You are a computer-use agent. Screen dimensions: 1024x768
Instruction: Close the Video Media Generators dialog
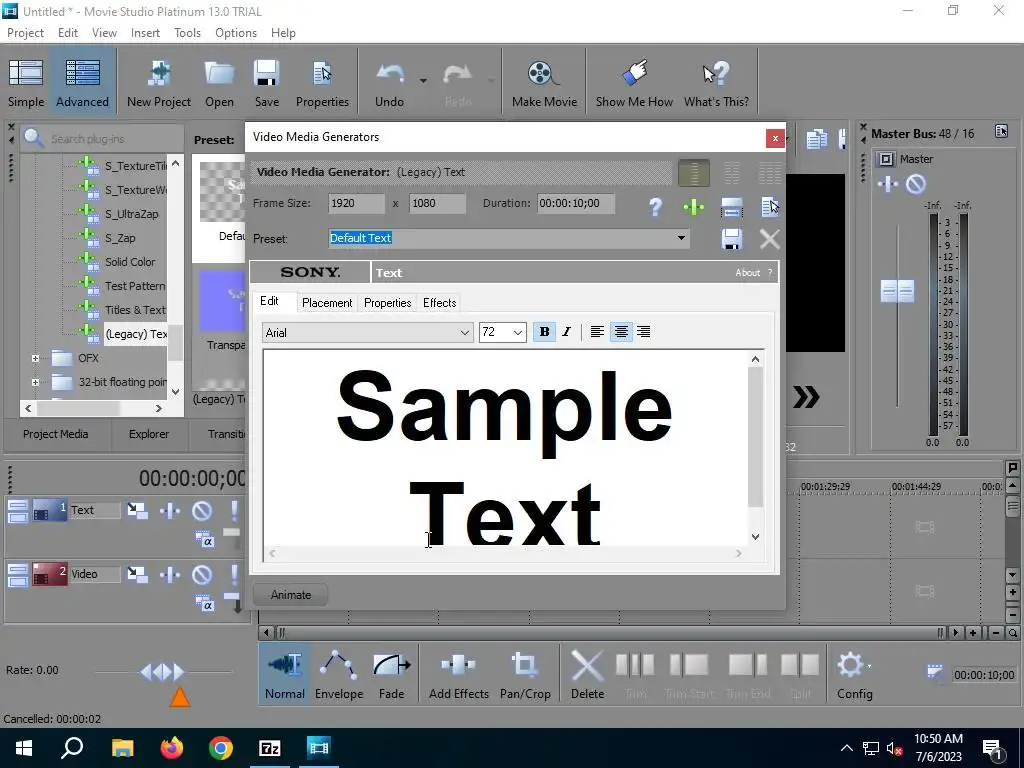click(775, 138)
